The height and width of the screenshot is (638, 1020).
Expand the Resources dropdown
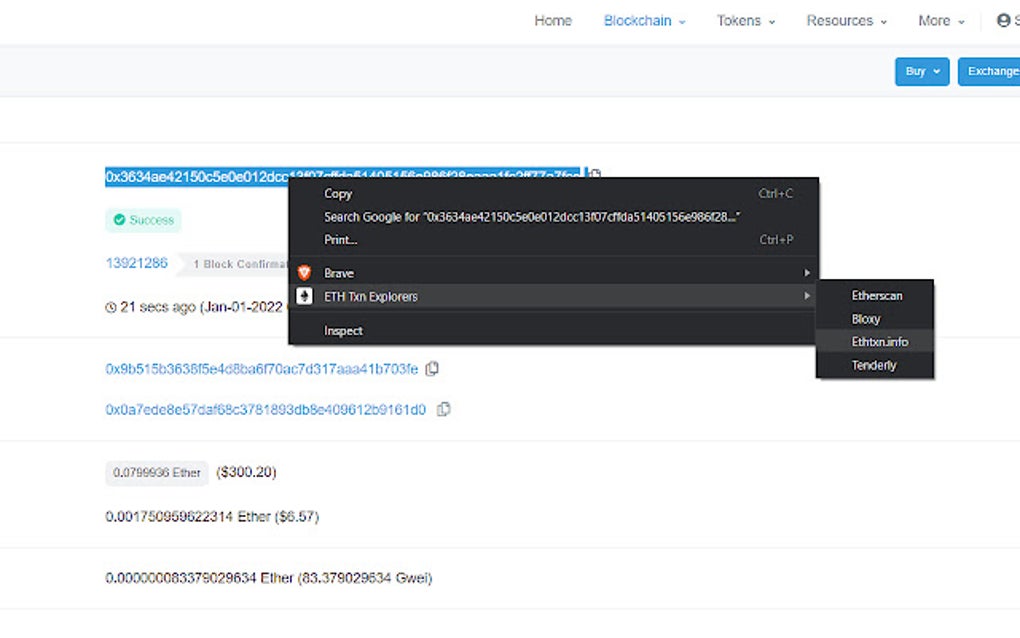(846, 20)
